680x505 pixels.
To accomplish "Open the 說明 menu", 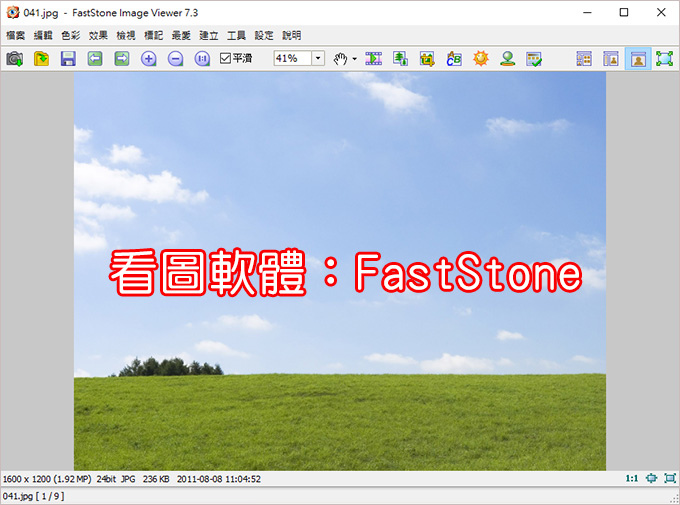I will pyautogui.click(x=291, y=35).
